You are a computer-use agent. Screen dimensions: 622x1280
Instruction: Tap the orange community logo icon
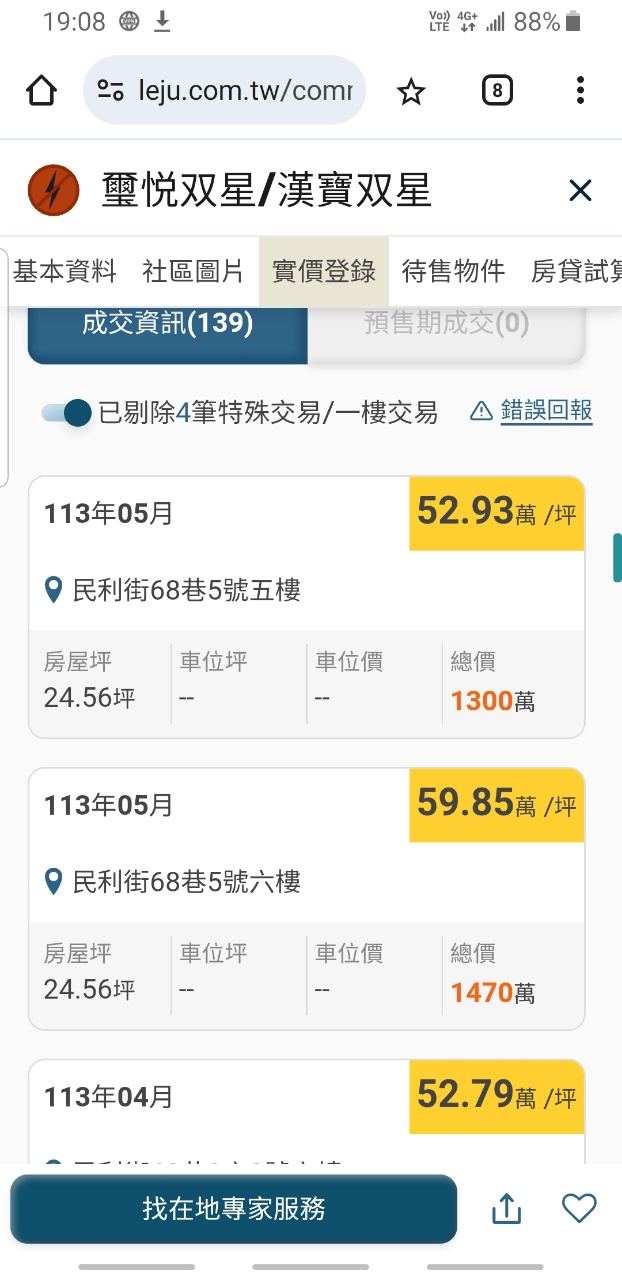[x=54, y=190]
